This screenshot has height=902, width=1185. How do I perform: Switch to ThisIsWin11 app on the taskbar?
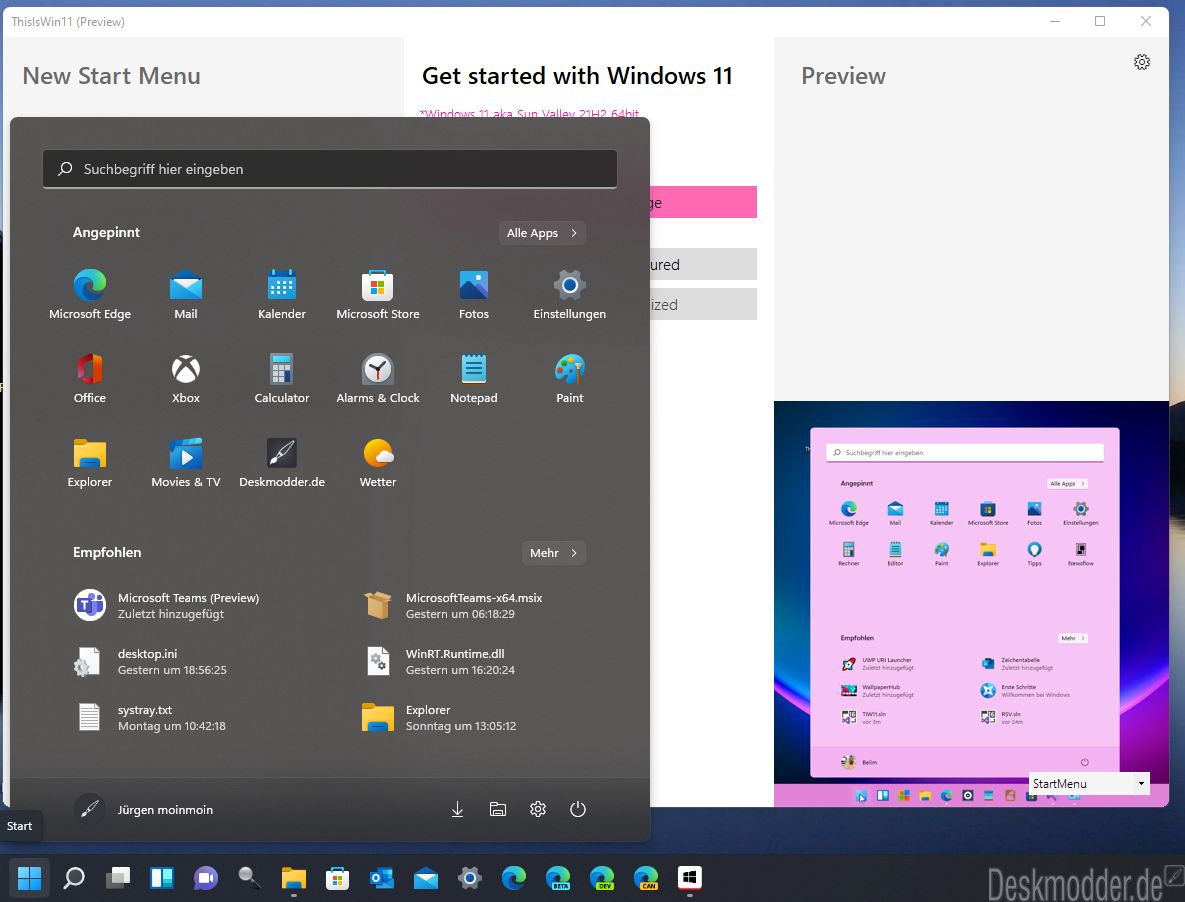690,878
